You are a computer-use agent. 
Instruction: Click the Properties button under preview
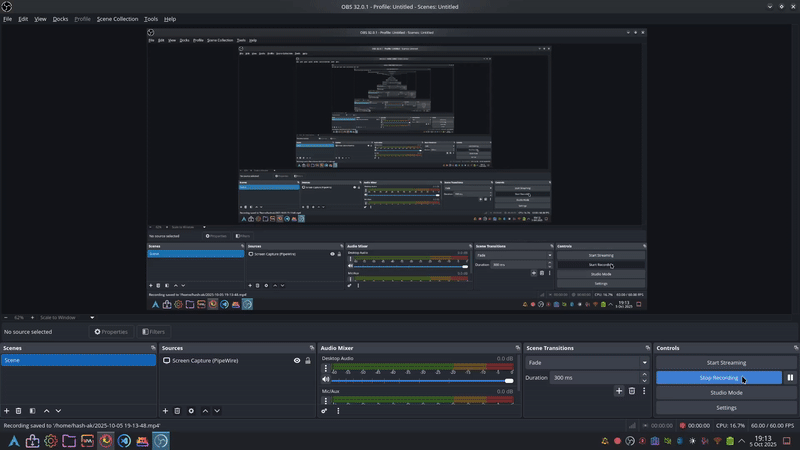coord(111,332)
